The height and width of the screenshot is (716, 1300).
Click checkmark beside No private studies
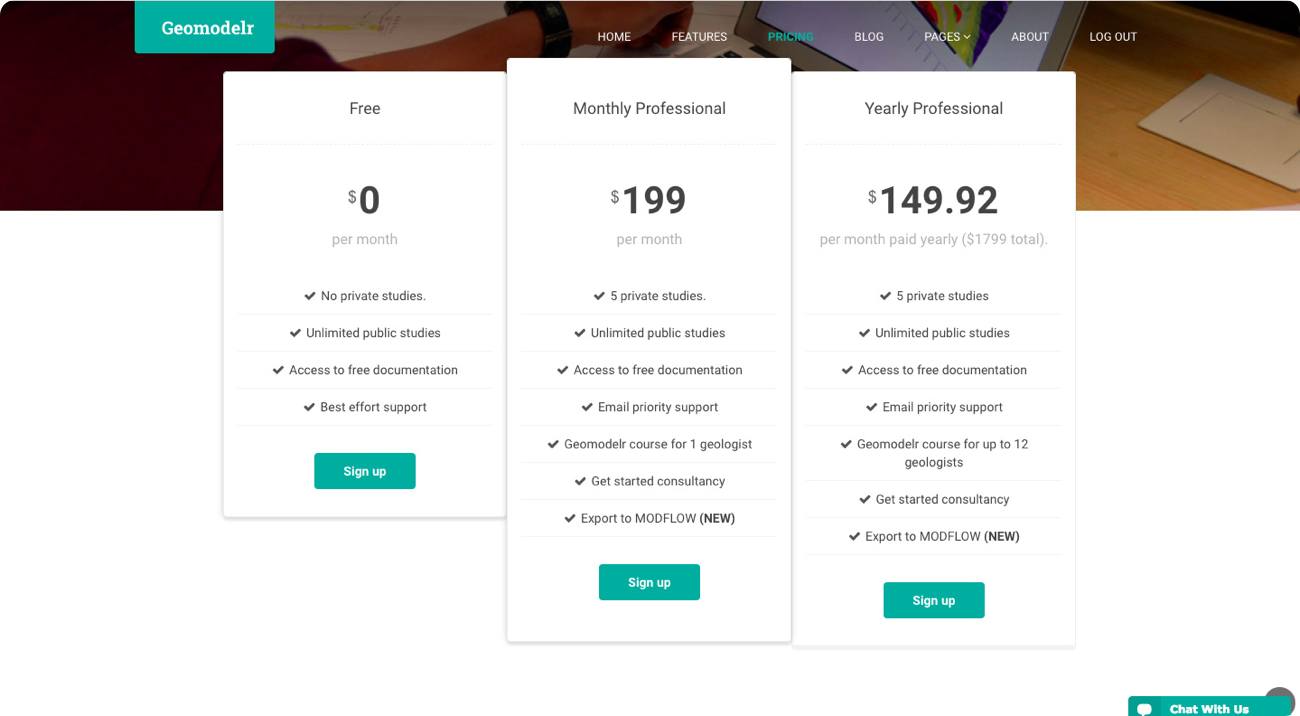310,296
